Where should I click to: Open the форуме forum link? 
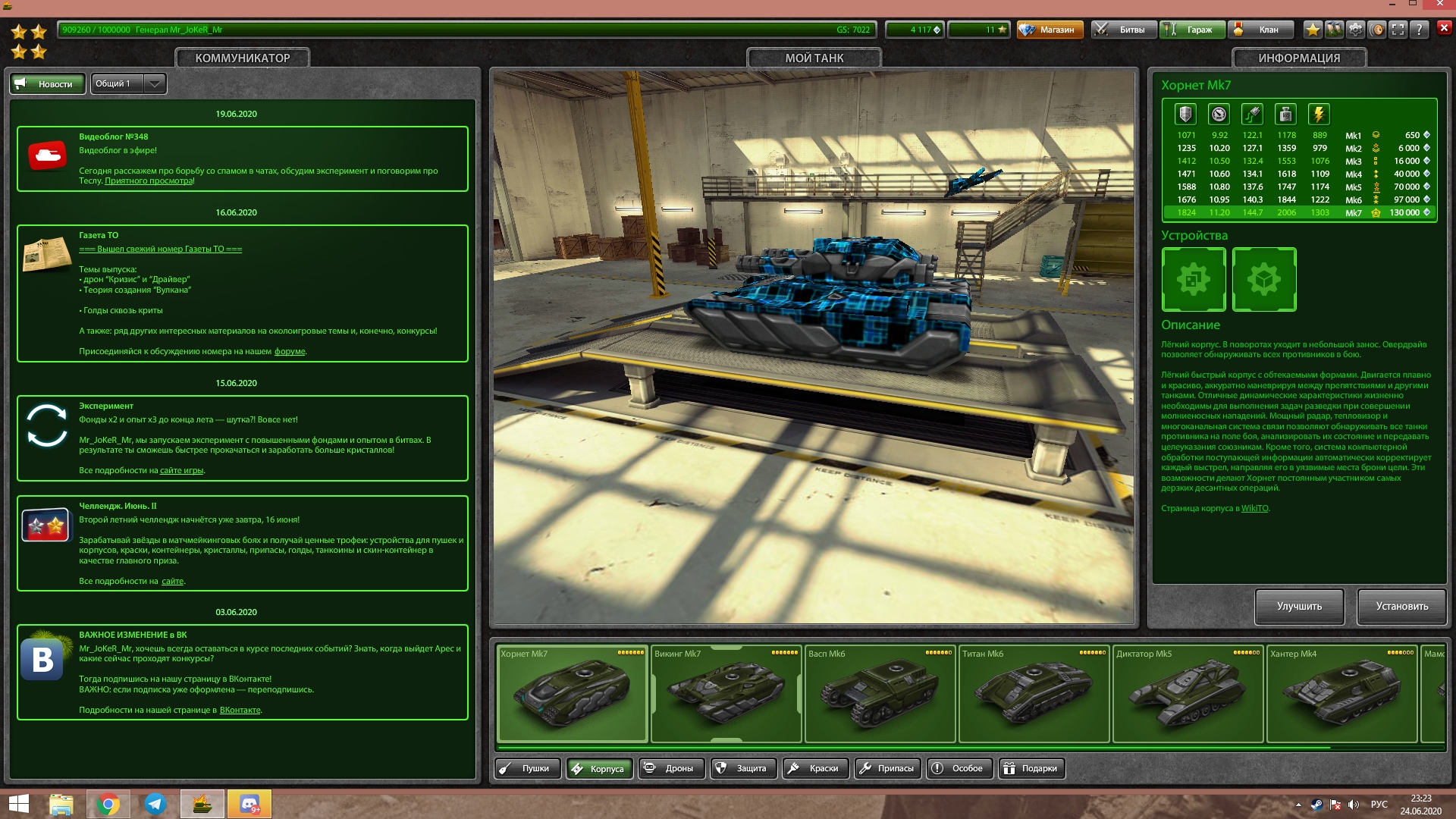290,351
